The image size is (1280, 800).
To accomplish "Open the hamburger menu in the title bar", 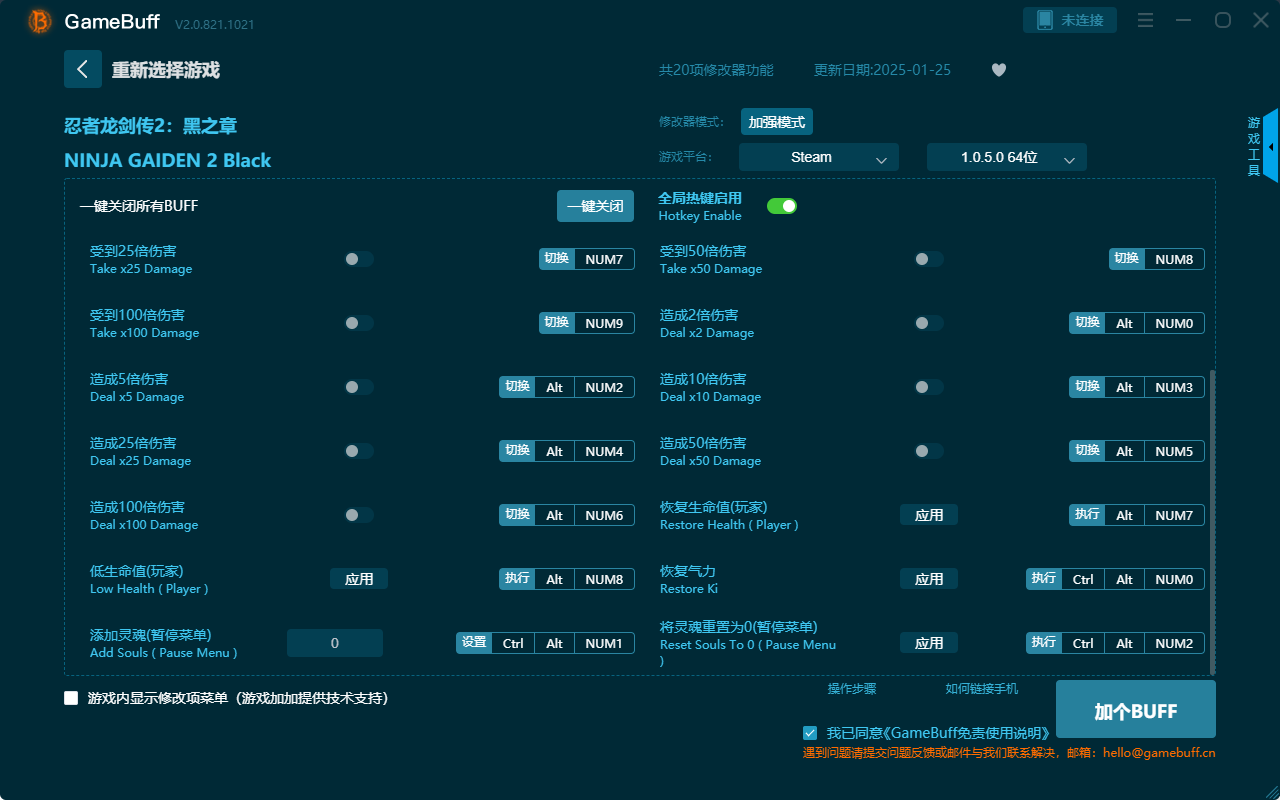I will [1145, 20].
